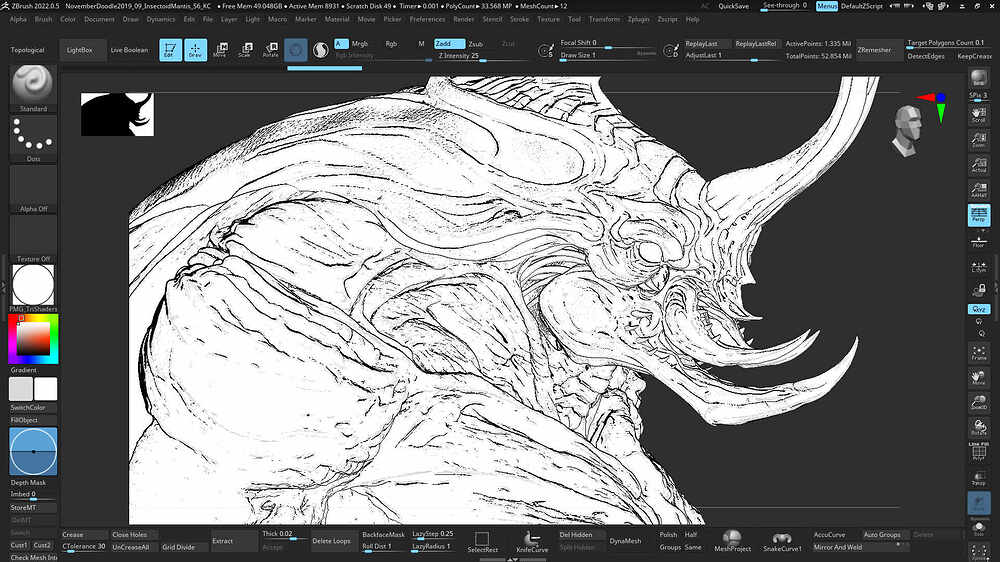The height and width of the screenshot is (562, 1000).
Task: Click the ReplayLastRel button
Action: pyautogui.click(x=755, y=43)
